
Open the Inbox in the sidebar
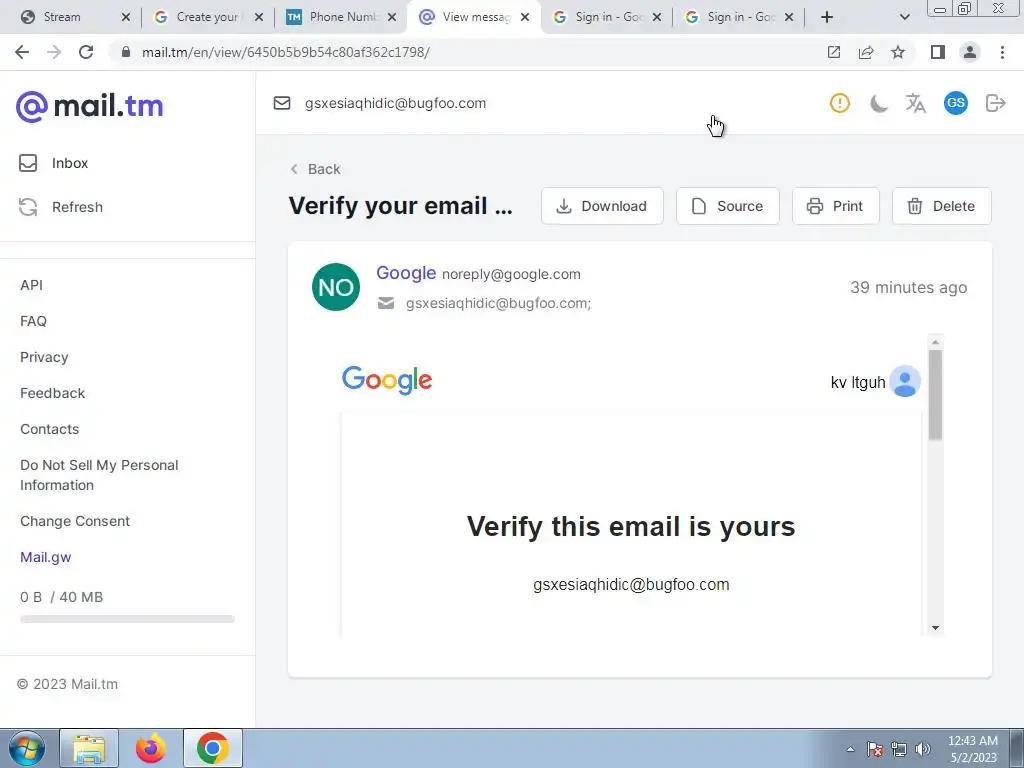click(54, 163)
